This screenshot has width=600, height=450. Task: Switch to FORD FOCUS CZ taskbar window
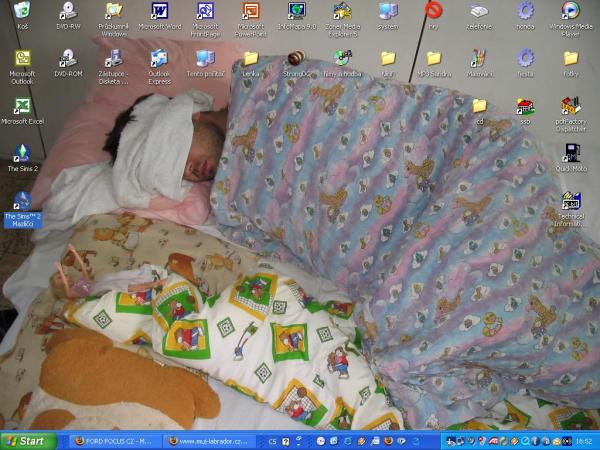[x=117, y=441]
